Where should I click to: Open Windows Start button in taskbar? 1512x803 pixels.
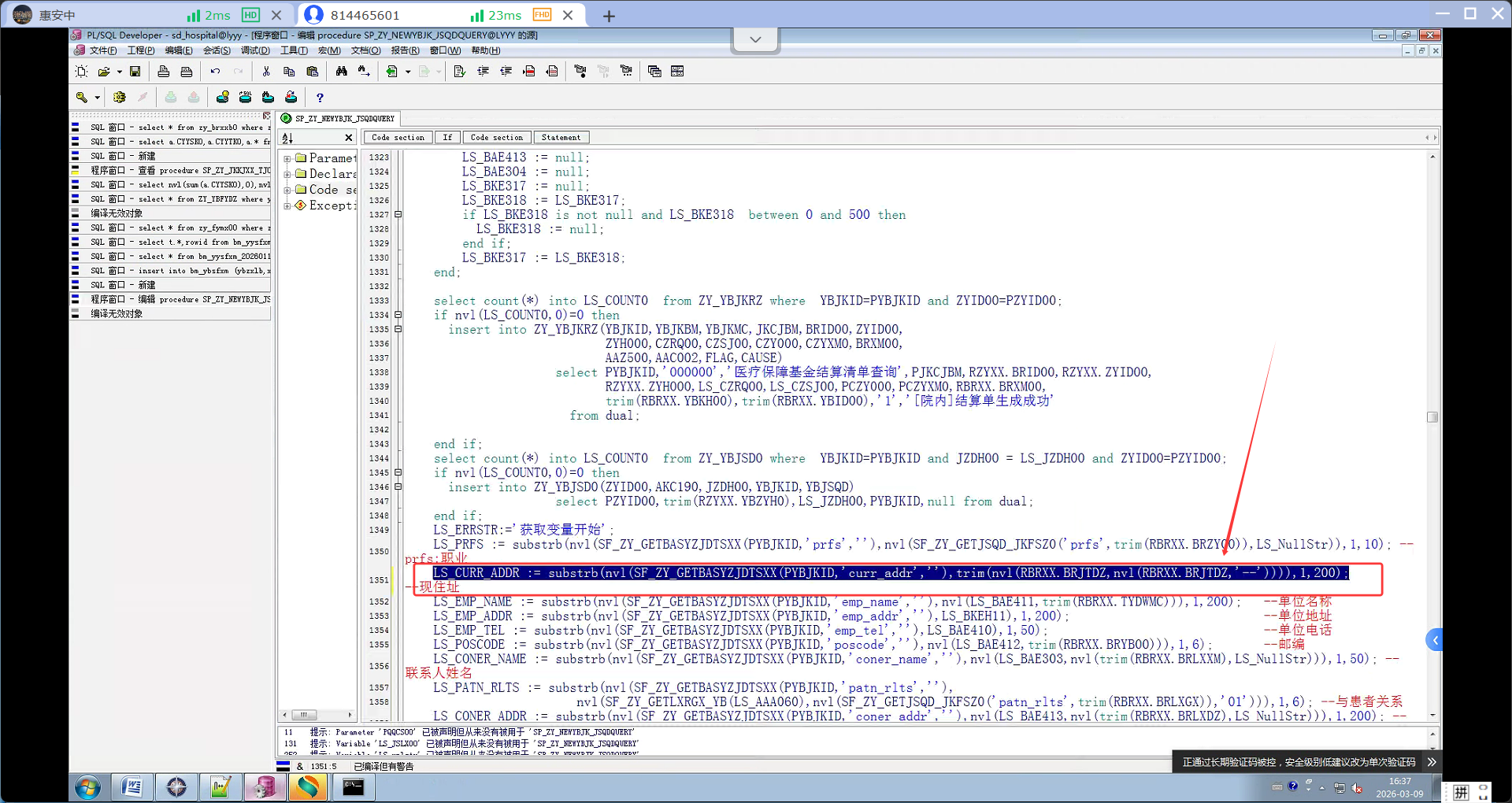coord(87,787)
